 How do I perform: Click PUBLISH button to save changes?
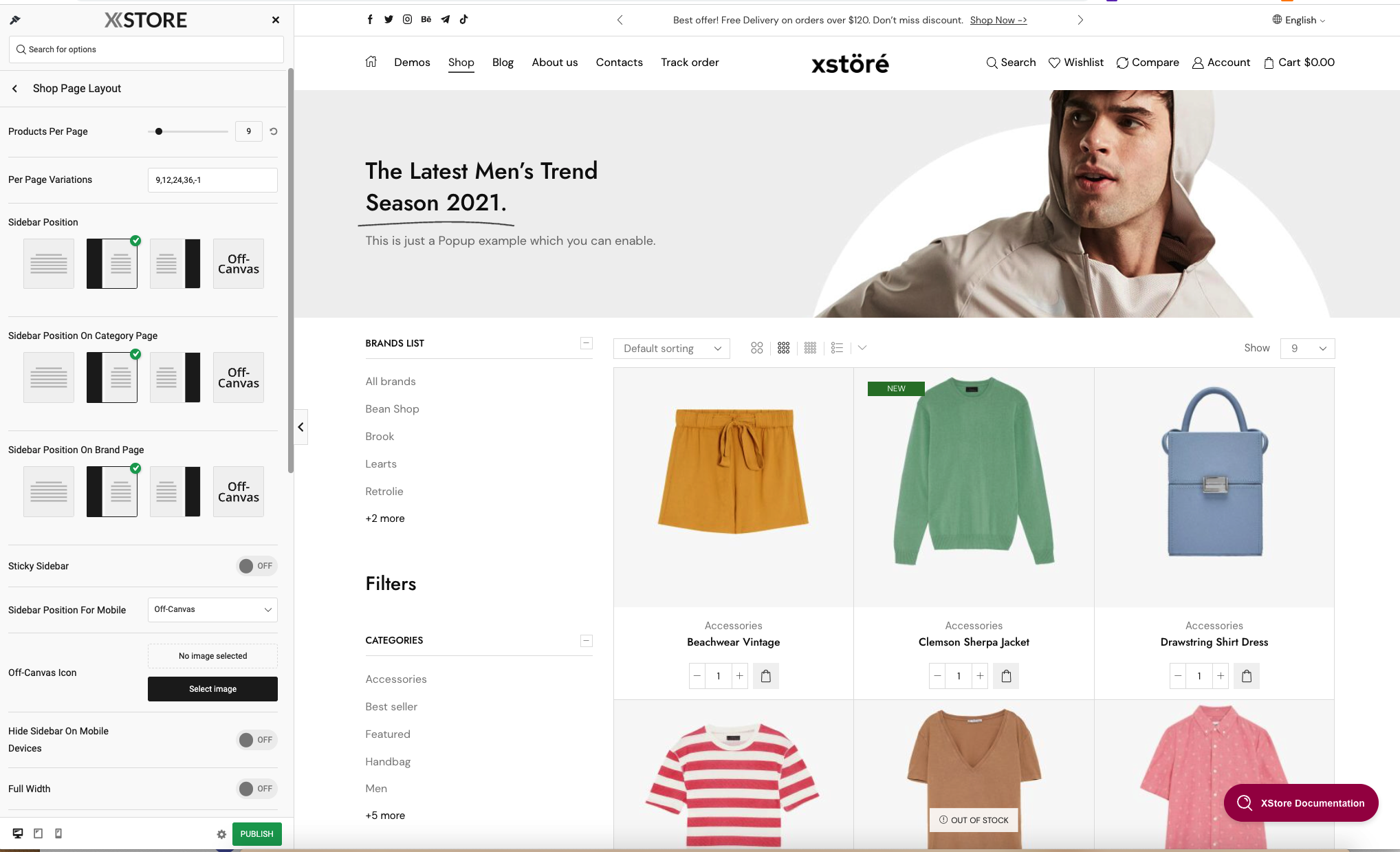pos(256,833)
